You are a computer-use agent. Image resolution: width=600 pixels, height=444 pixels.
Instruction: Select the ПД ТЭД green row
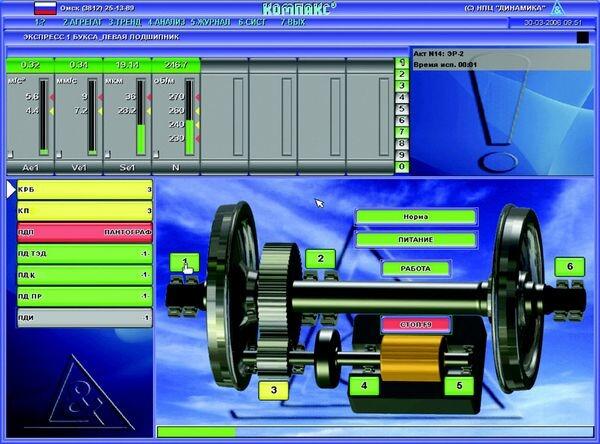point(85,254)
